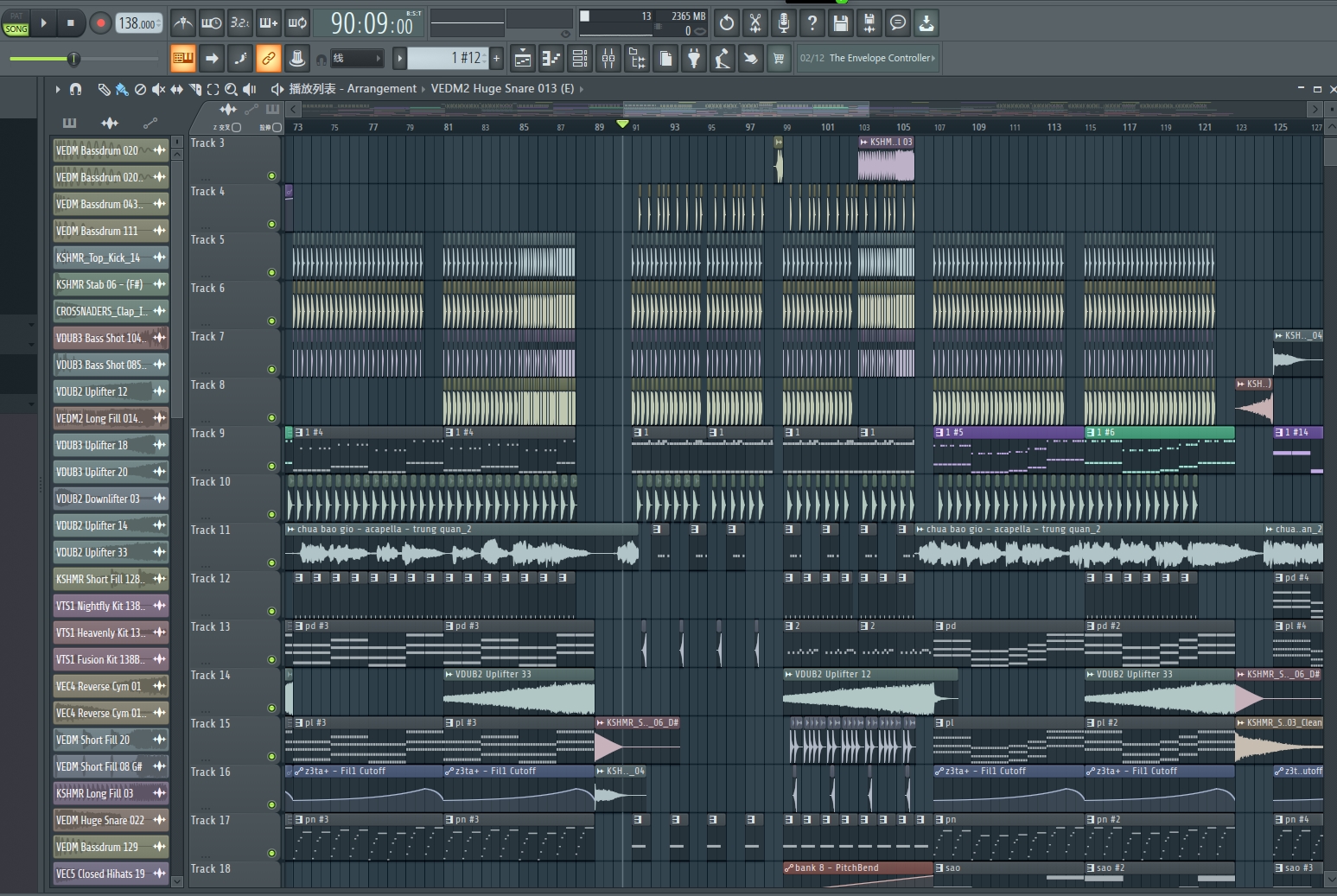This screenshot has height=896, width=1337.
Task: Open the channel rack icon
Action: coord(580,59)
